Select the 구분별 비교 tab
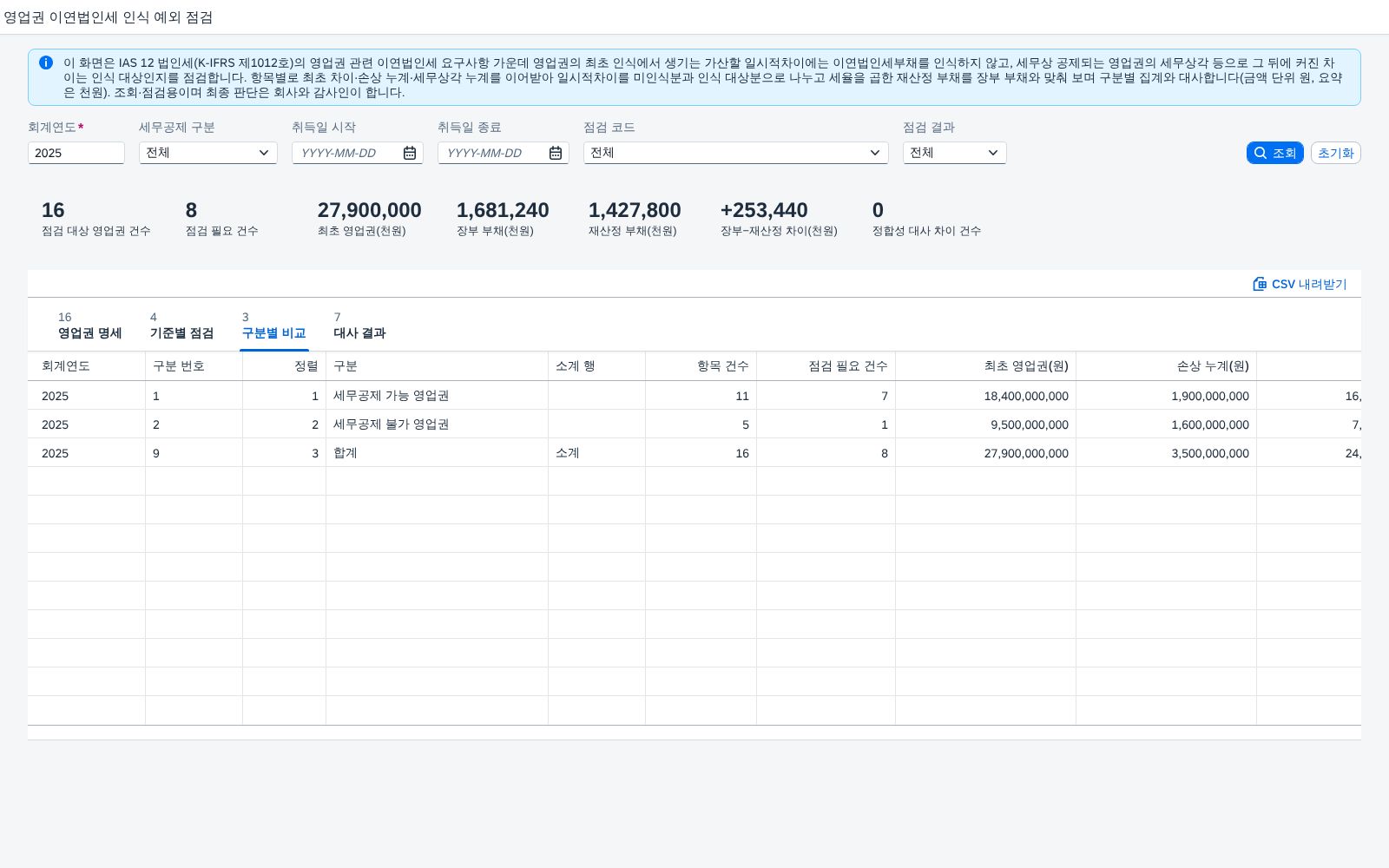This screenshot has height=868, width=1389. (x=273, y=325)
